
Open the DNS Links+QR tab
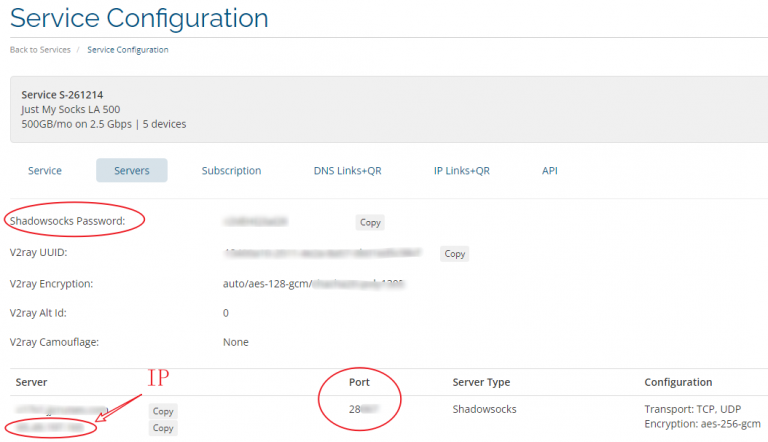[x=347, y=171]
